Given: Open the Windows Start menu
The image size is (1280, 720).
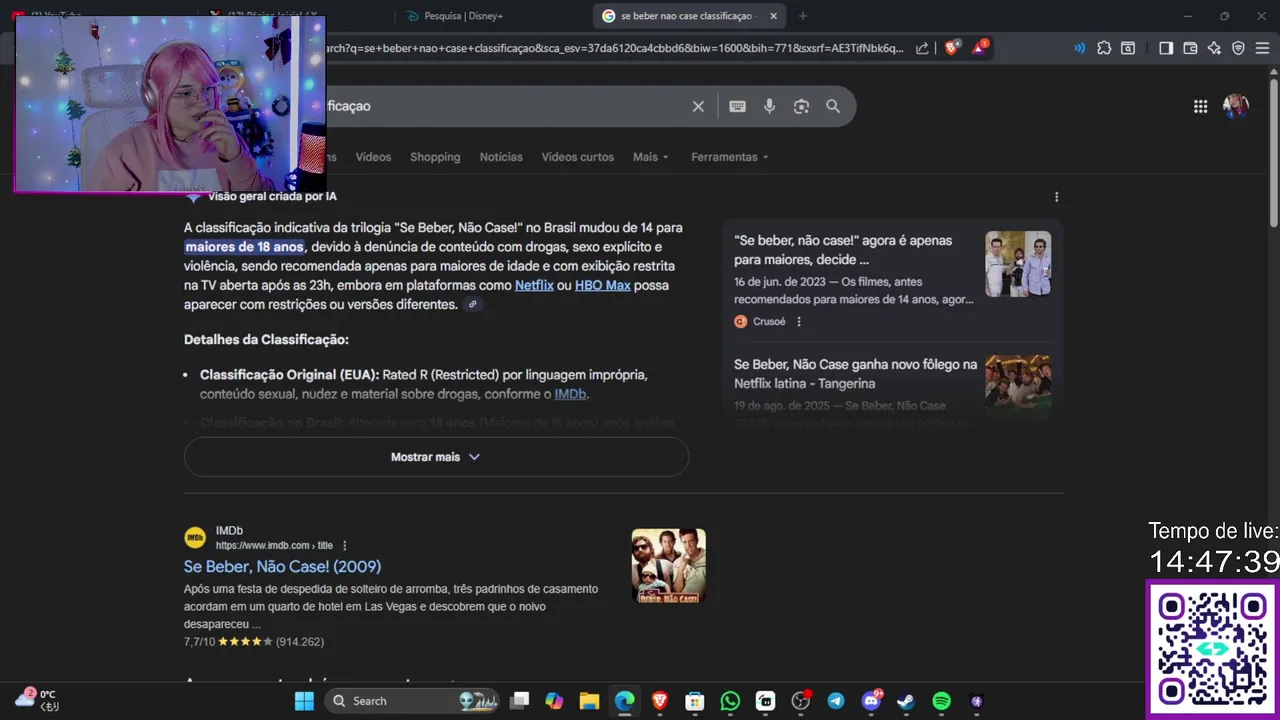Looking at the screenshot, I should 304,701.
